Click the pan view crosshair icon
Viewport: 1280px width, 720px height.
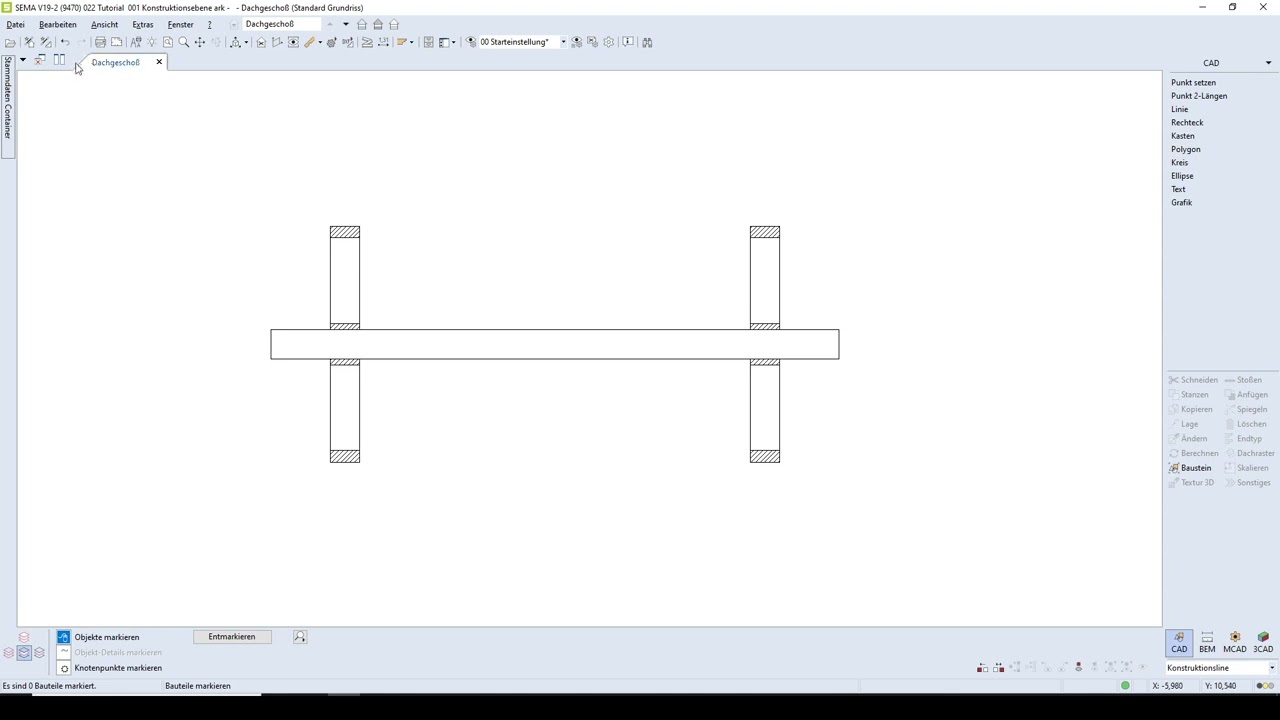200,42
